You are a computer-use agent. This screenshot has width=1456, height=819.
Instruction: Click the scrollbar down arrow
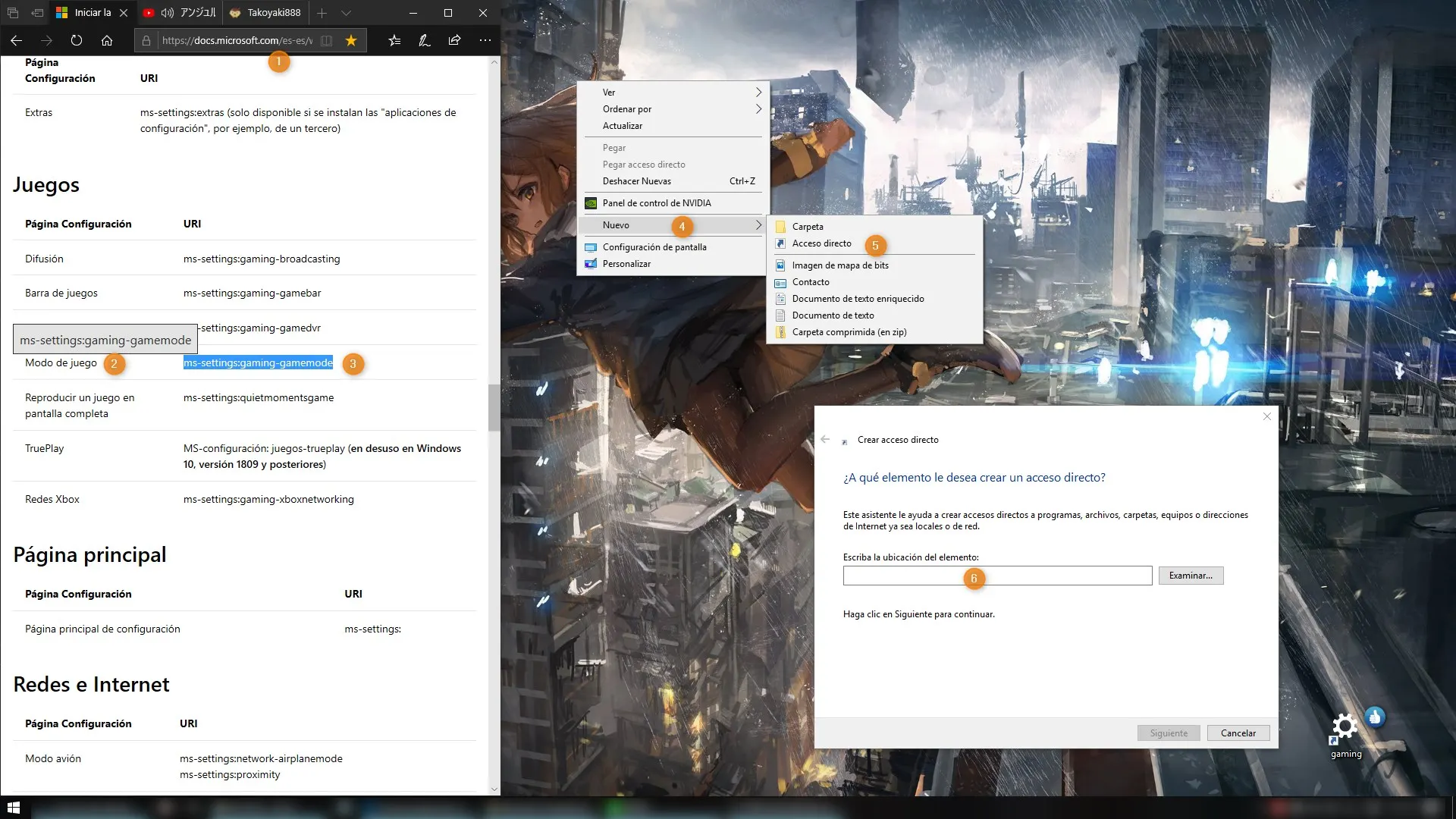[494, 789]
